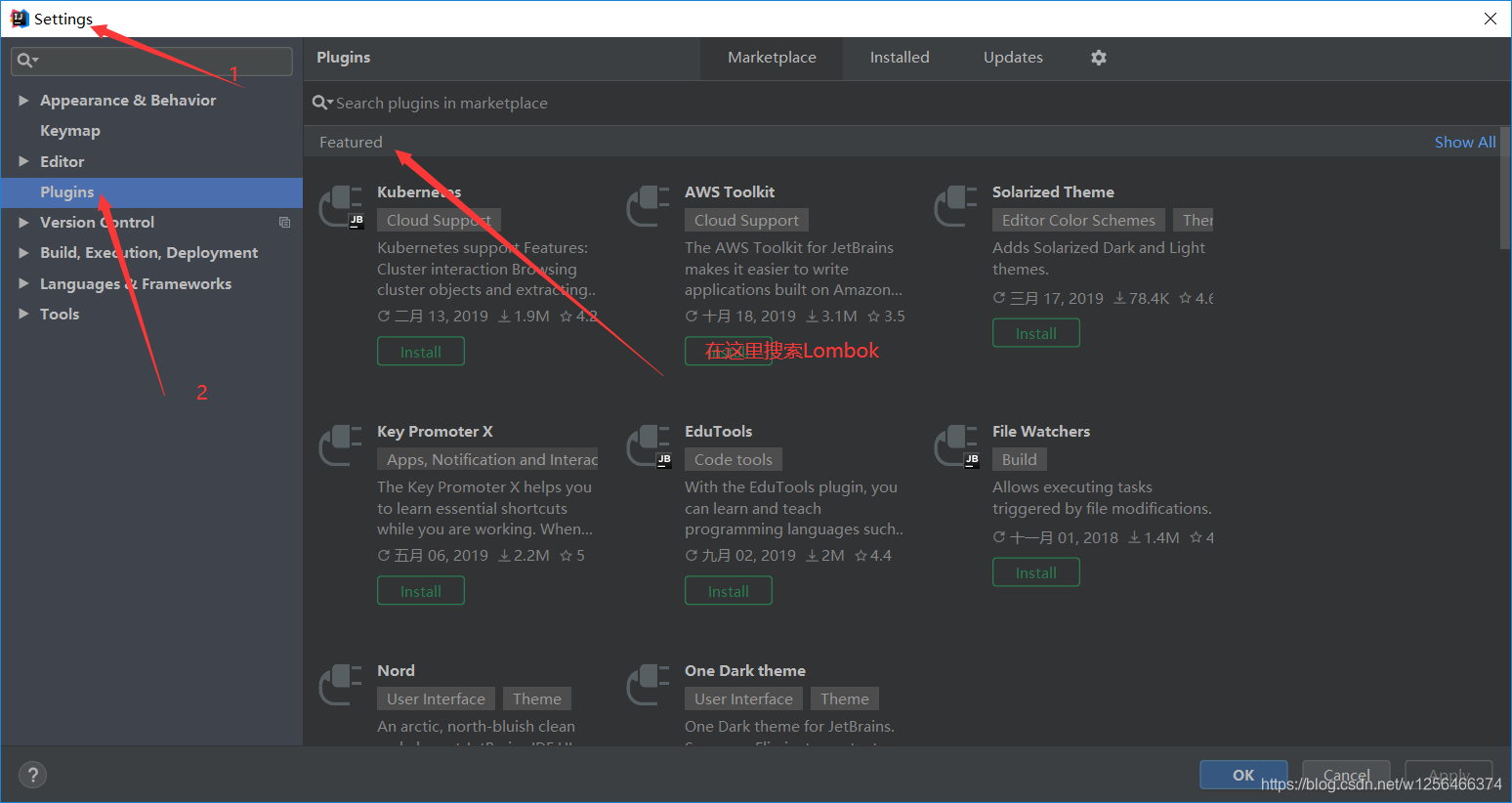1512x803 pixels.
Task: Click the One Dark theme plugin icon
Action: click(649, 686)
